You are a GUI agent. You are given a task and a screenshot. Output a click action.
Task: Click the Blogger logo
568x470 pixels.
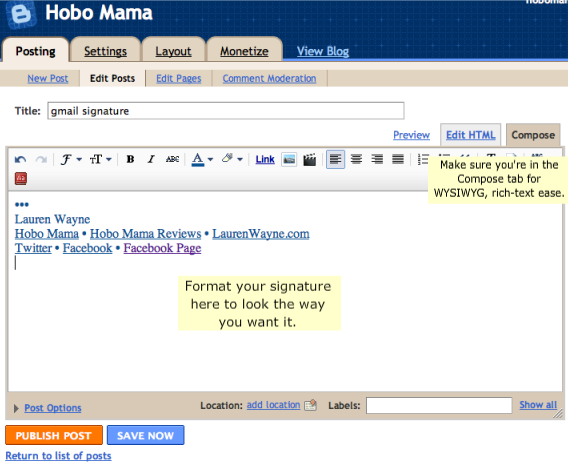(x=21, y=14)
